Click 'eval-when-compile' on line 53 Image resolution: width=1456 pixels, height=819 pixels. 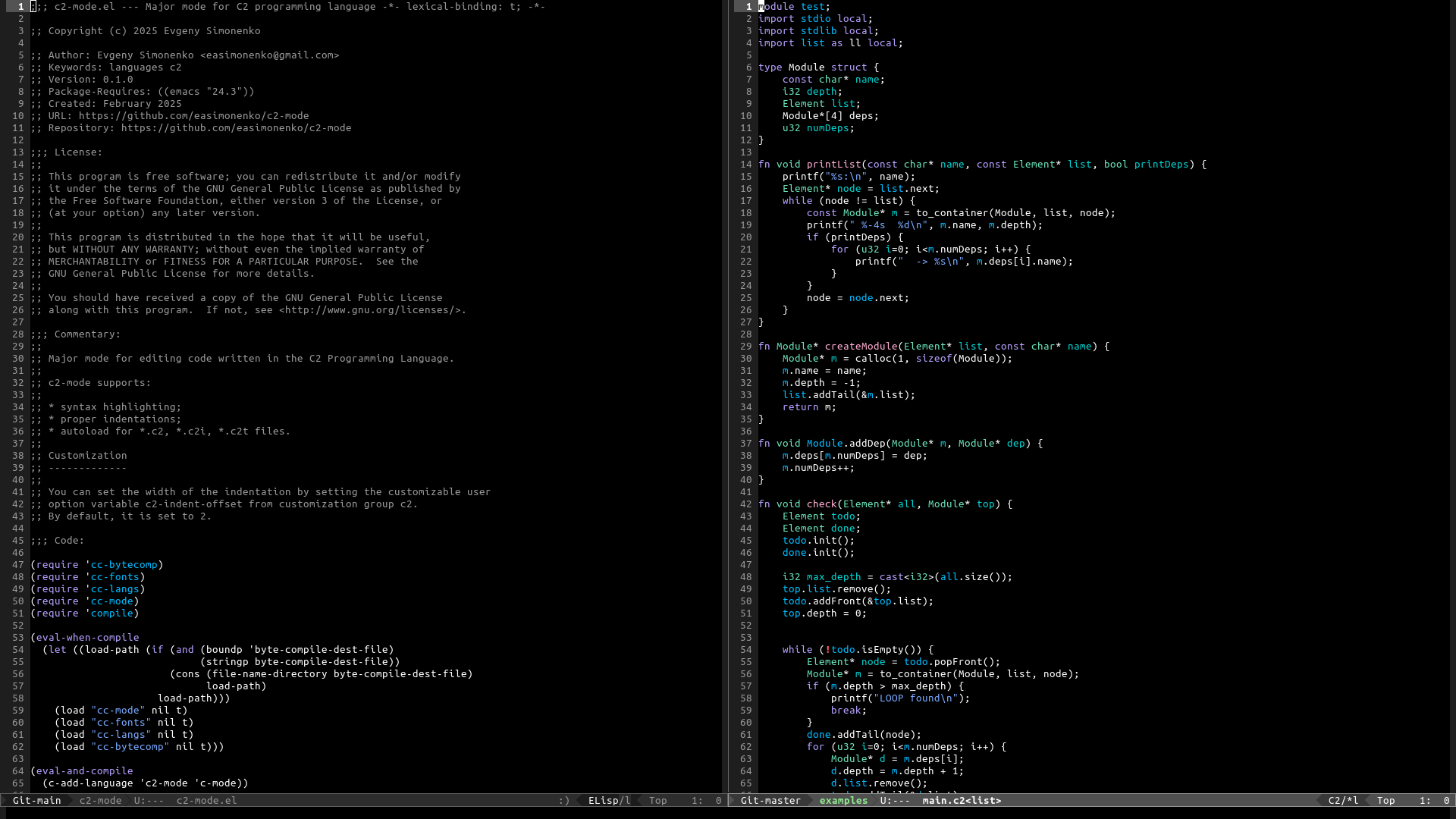click(x=88, y=638)
